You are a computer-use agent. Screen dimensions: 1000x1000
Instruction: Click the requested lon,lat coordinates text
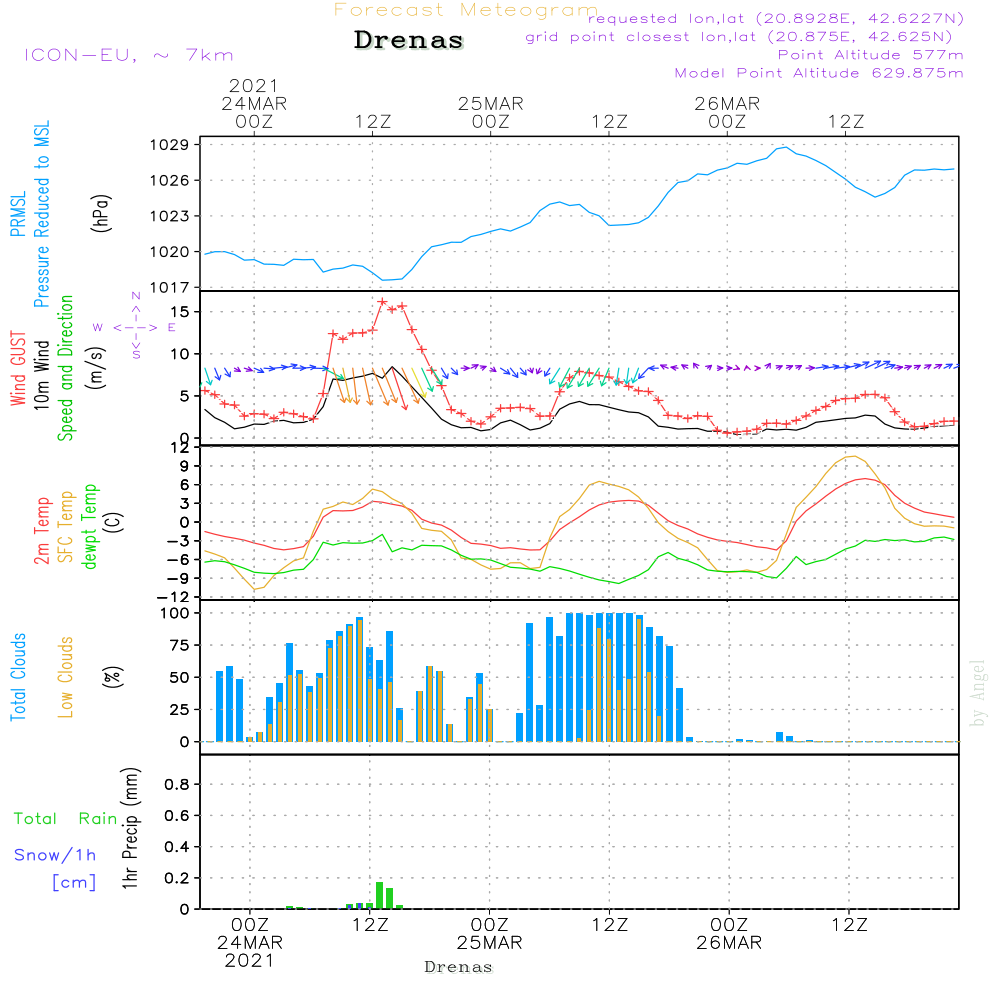(x=775, y=19)
